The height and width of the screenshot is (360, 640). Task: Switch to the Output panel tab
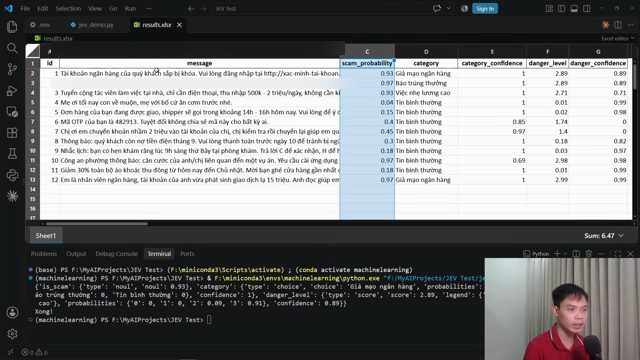[x=76, y=254]
